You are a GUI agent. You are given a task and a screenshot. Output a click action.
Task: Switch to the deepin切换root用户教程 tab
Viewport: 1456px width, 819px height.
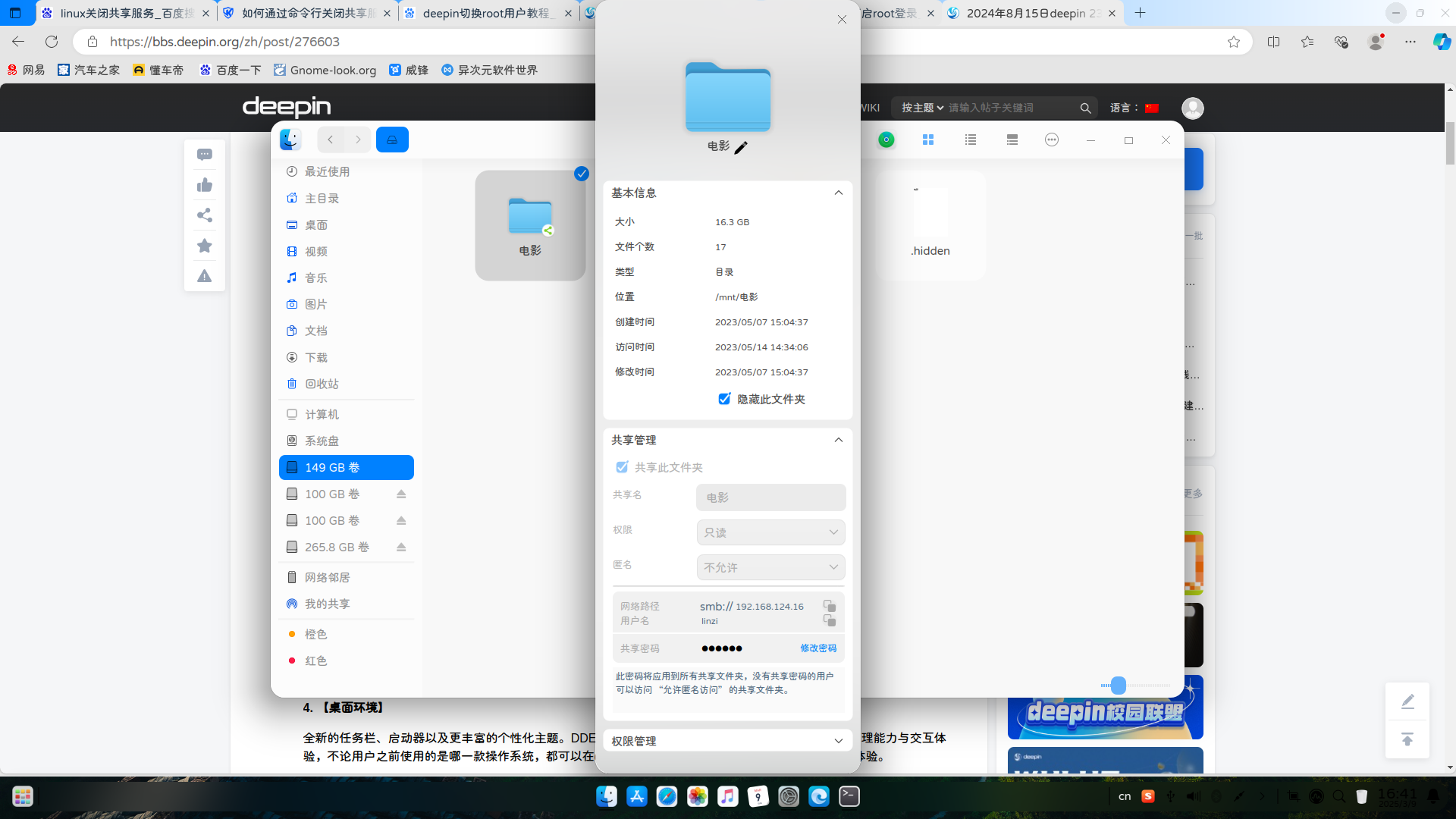tap(488, 13)
